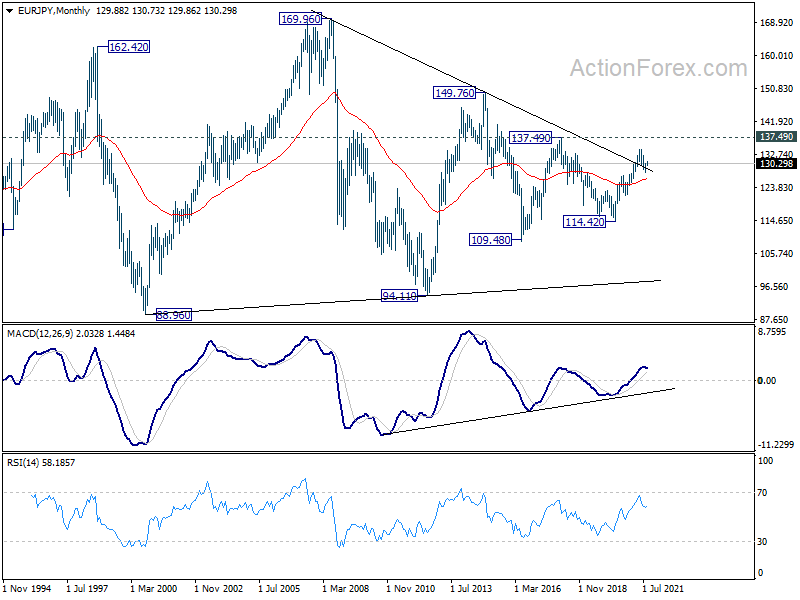Click the RSI 70 level label

coord(762,493)
